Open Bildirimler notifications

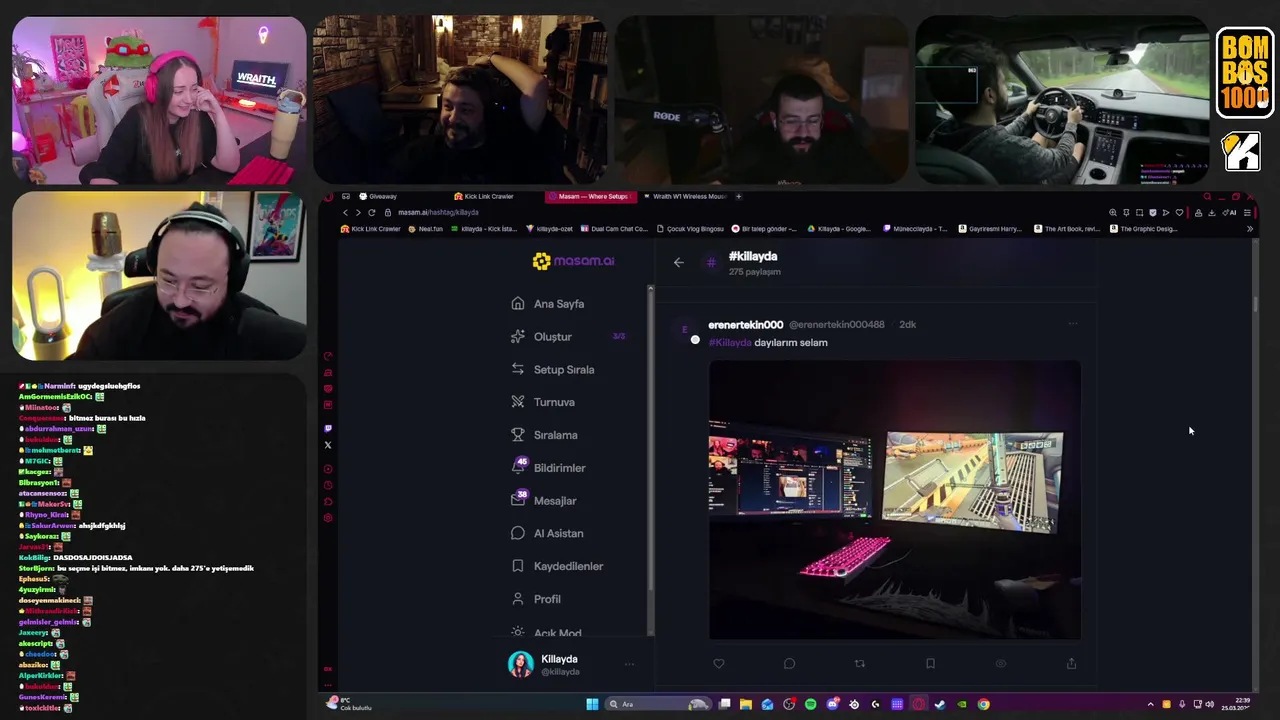point(559,468)
